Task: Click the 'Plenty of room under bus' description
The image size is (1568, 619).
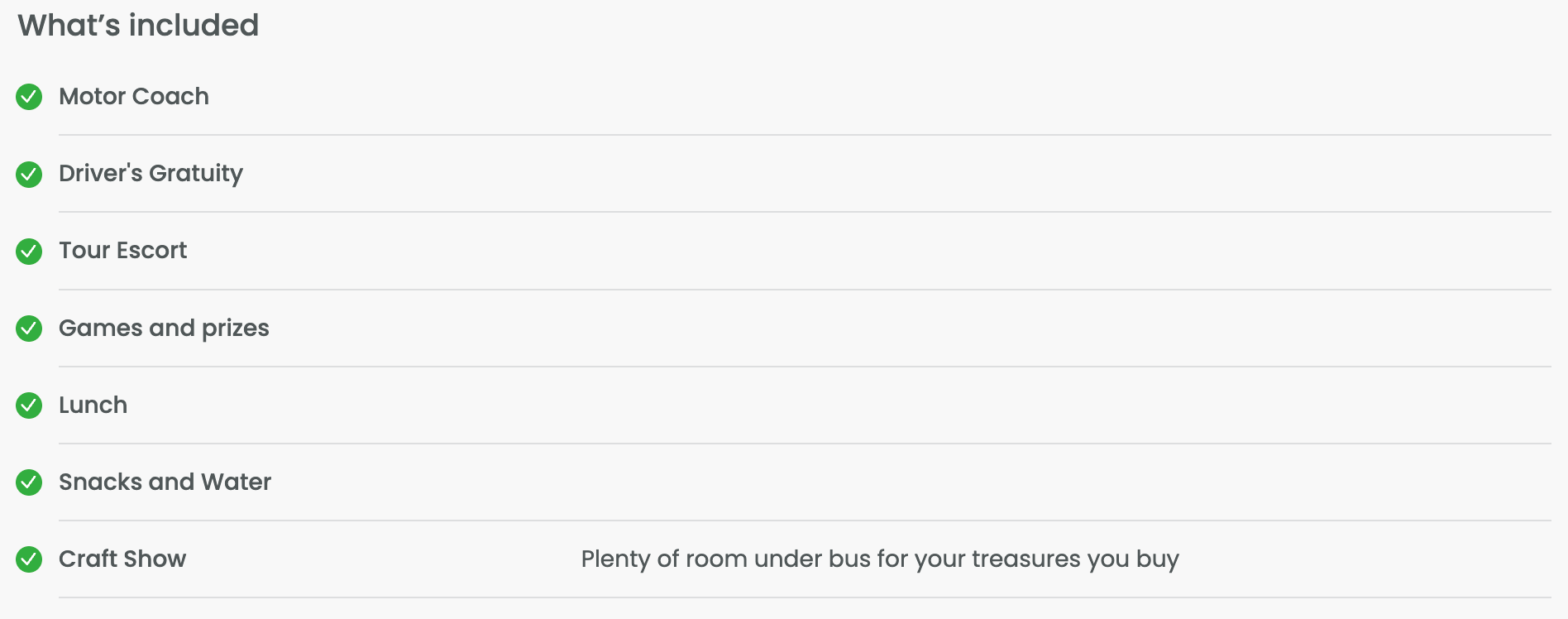Action: tap(880, 559)
